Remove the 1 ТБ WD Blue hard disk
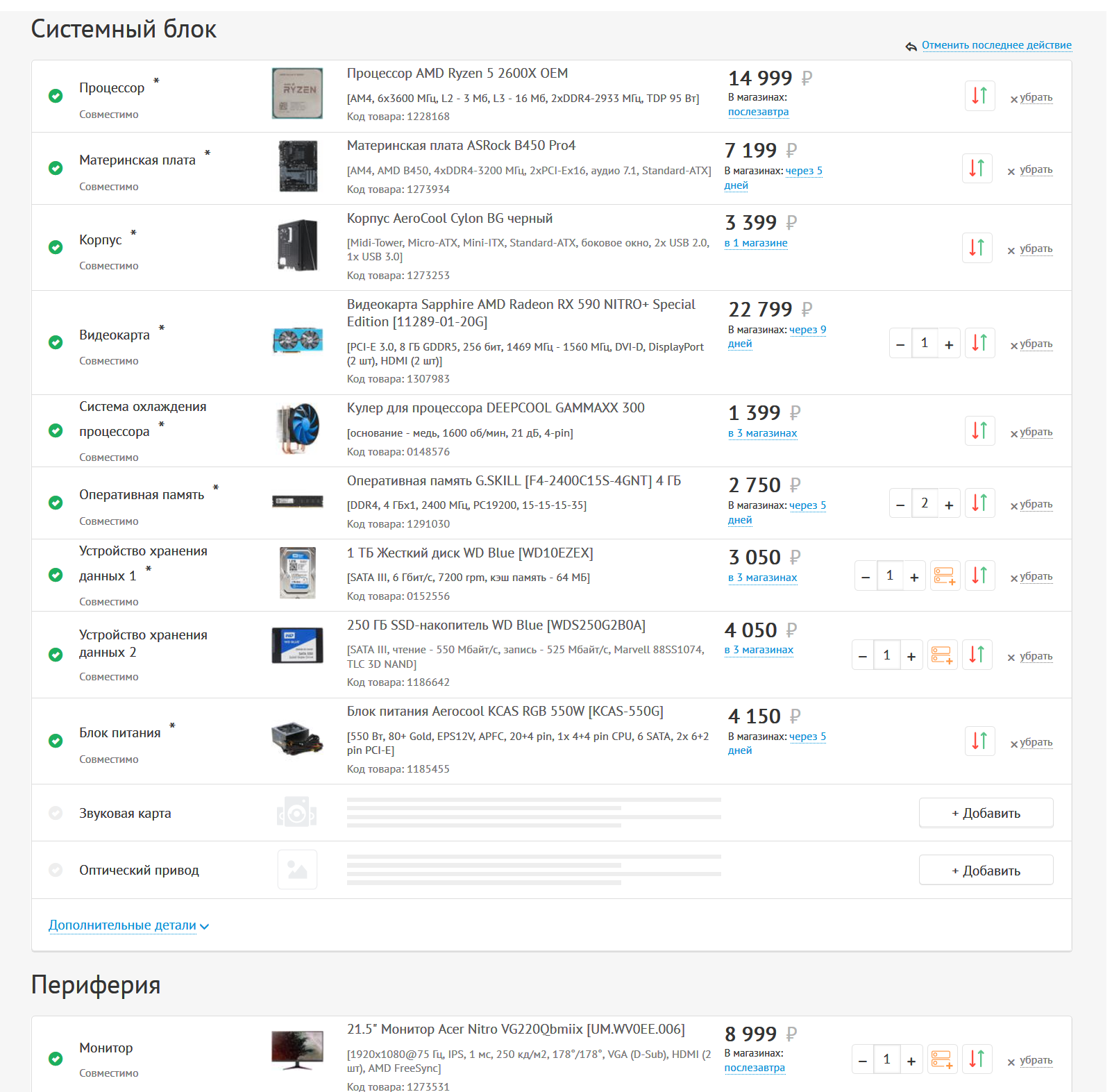Viewport: 1112px width, 1092px height. 1031,577
